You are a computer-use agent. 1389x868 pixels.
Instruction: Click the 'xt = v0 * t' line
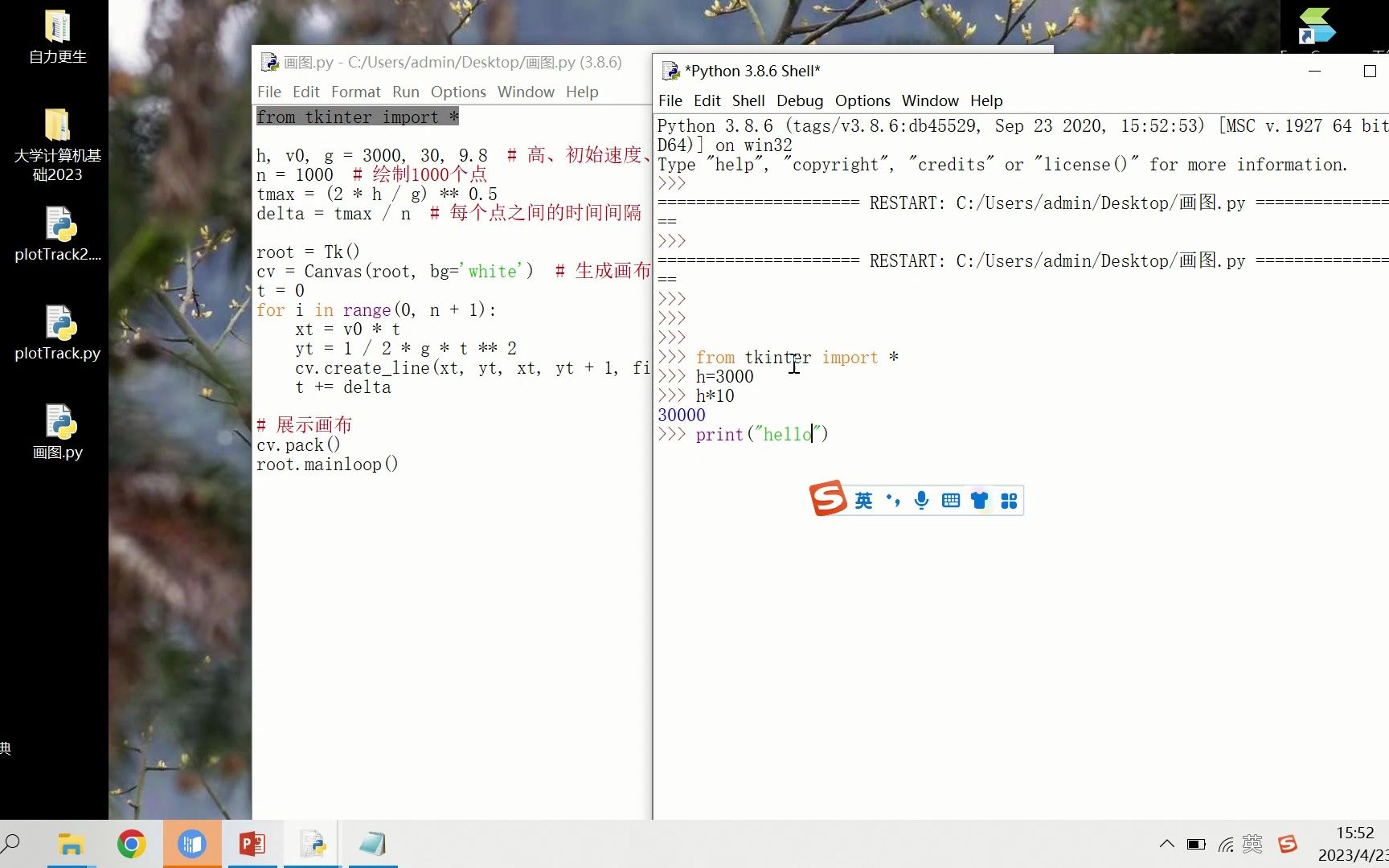347,330
